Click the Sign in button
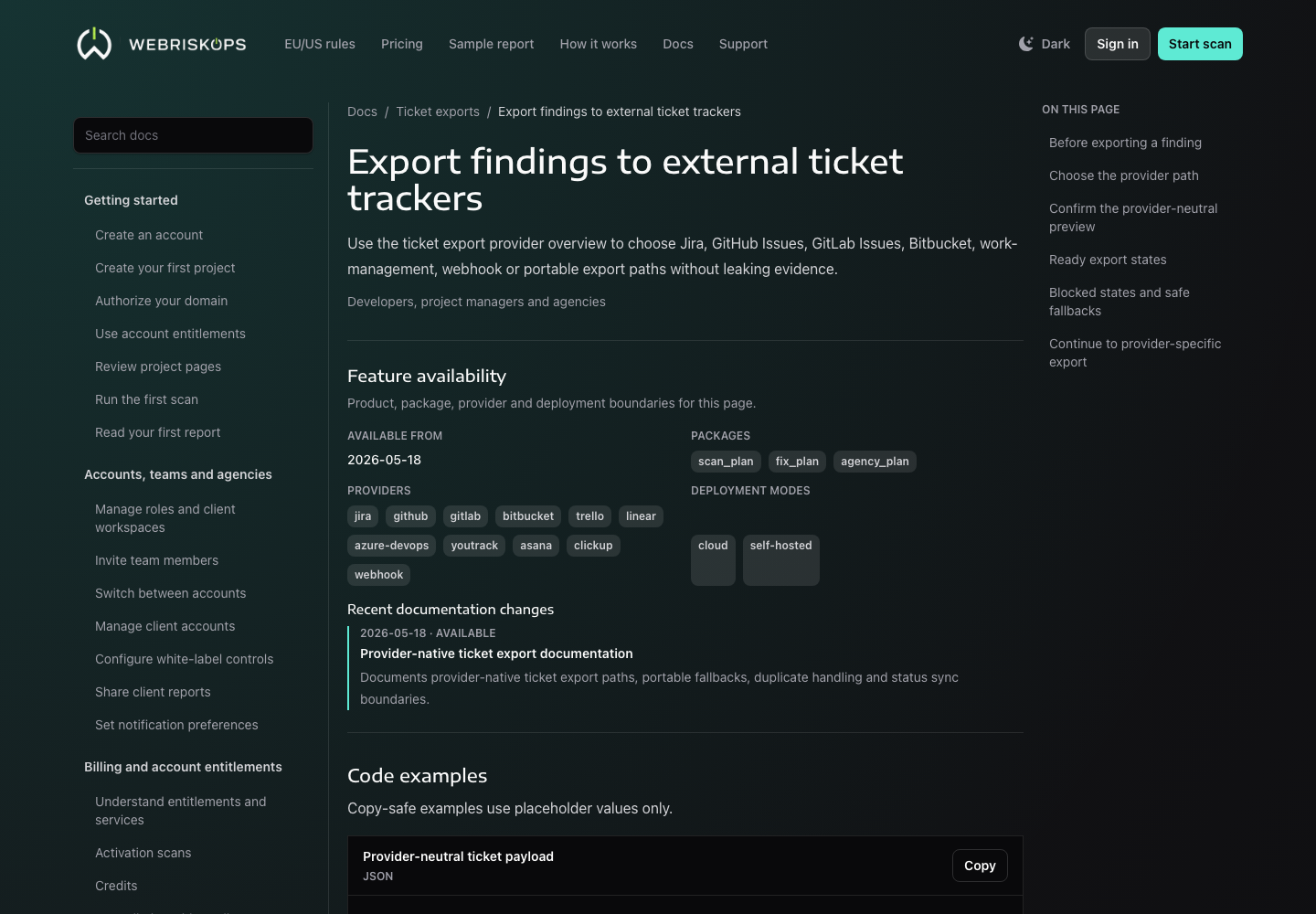1316x914 pixels. (1118, 44)
